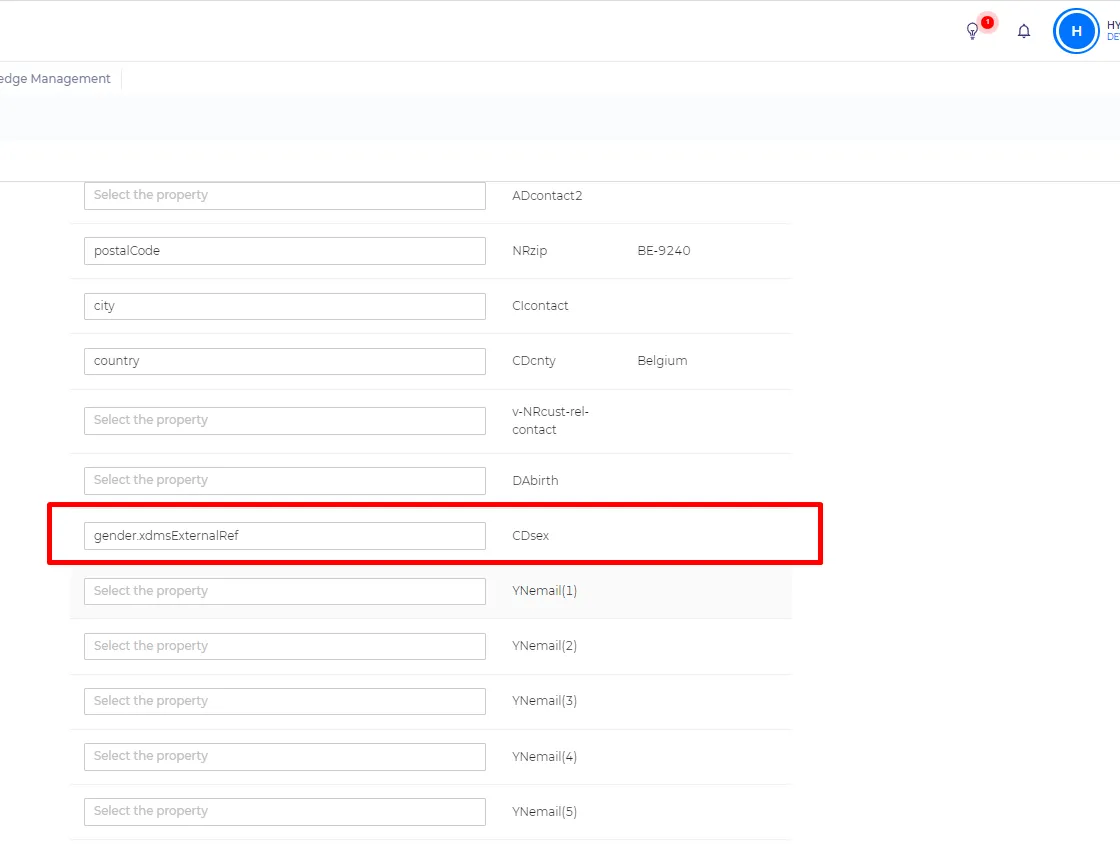The height and width of the screenshot is (848, 1120).
Task: Click the YNemail(3) label
Action: (544, 701)
